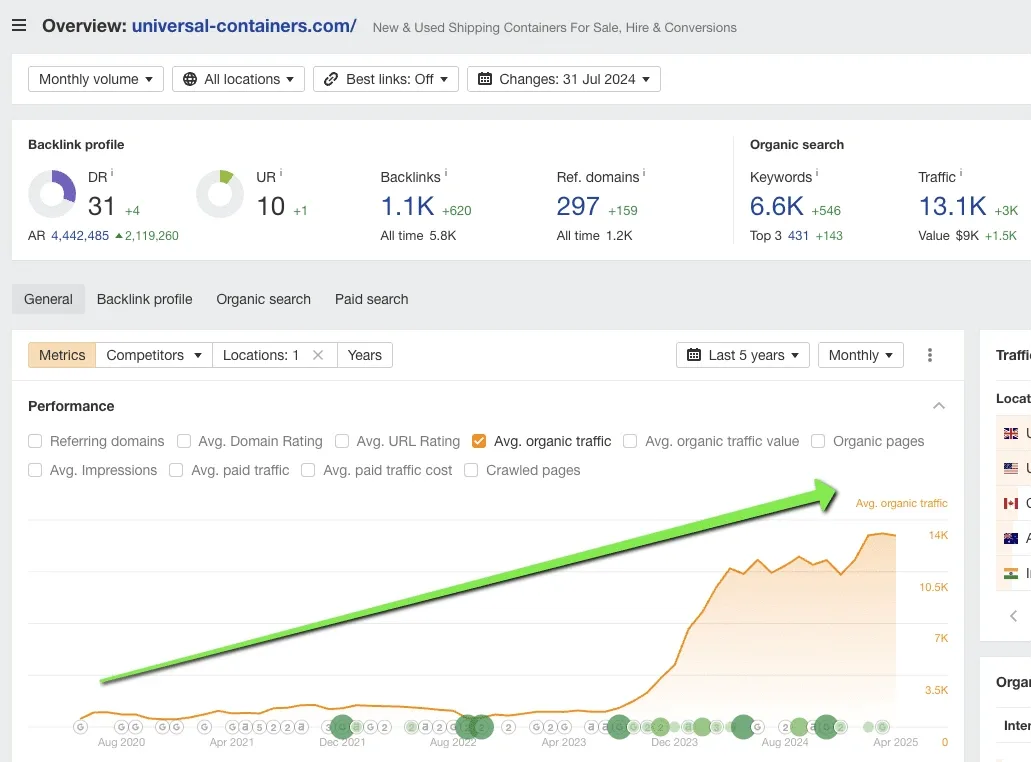Click the Keywords info icon
This screenshot has height=762, width=1032.
pyautogui.click(x=817, y=173)
